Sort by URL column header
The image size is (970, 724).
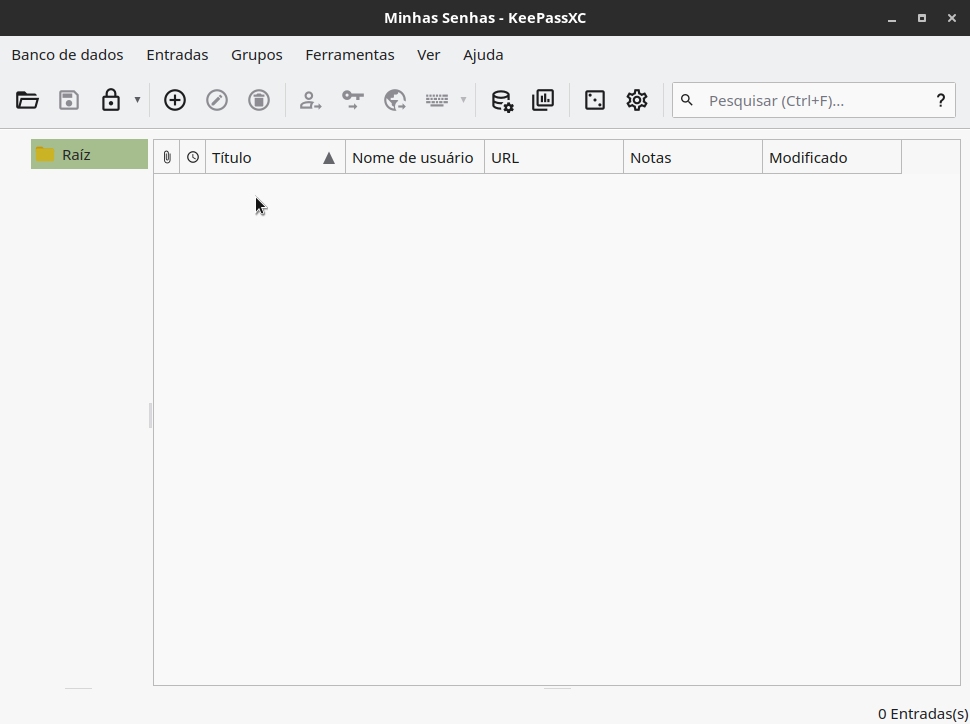pos(554,157)
